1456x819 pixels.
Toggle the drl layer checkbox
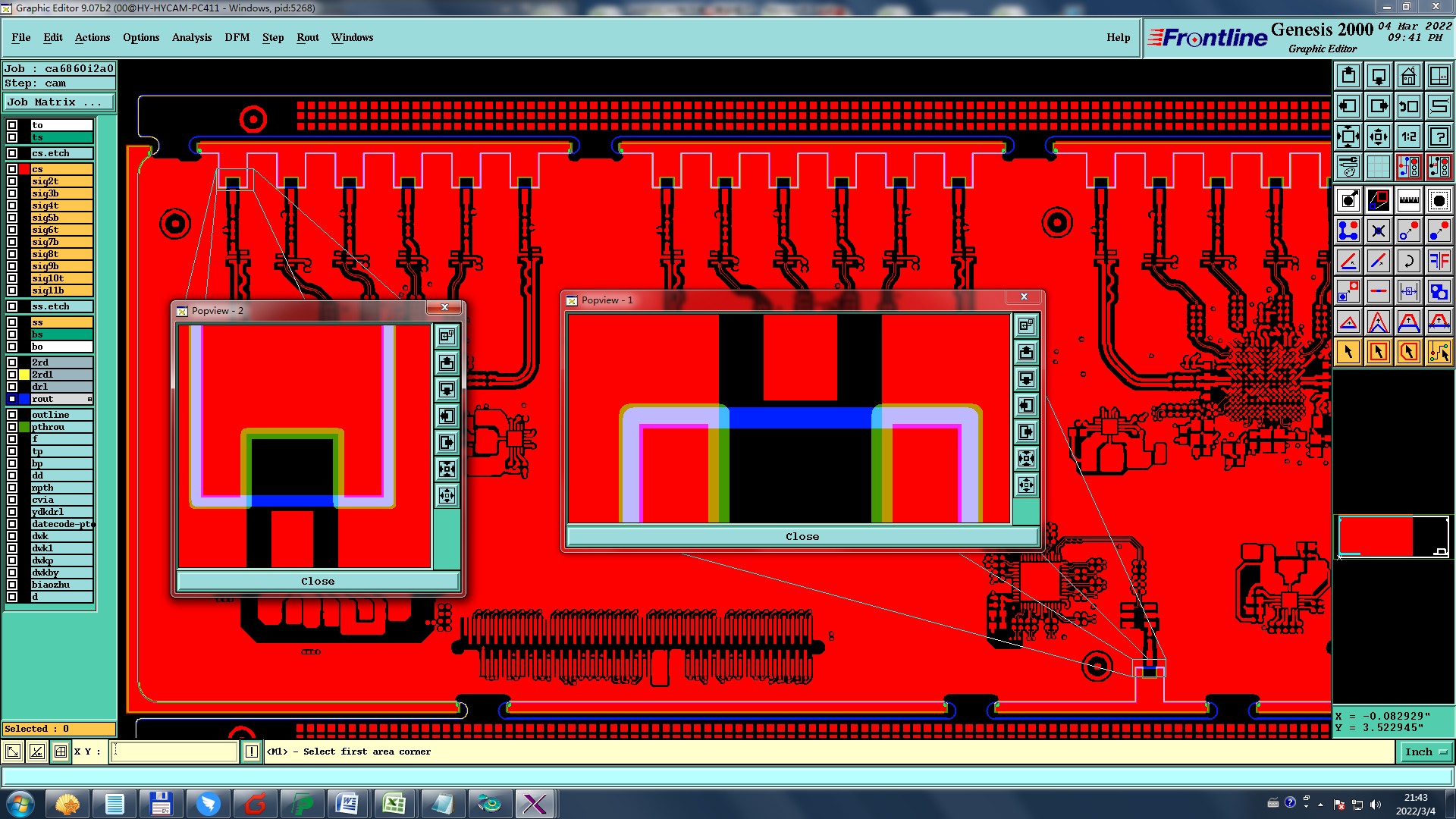coord(12,387)
